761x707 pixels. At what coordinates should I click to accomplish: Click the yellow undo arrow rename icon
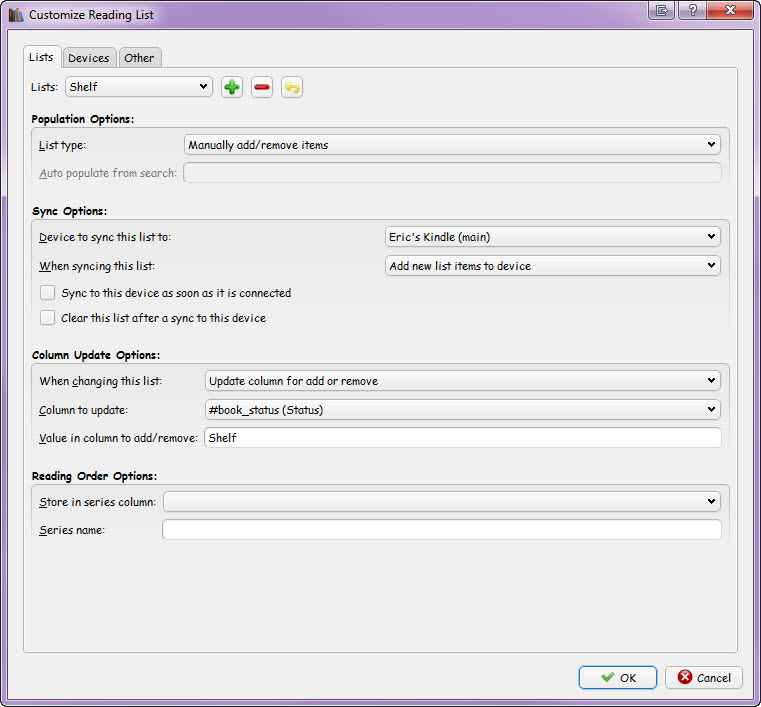292,87
